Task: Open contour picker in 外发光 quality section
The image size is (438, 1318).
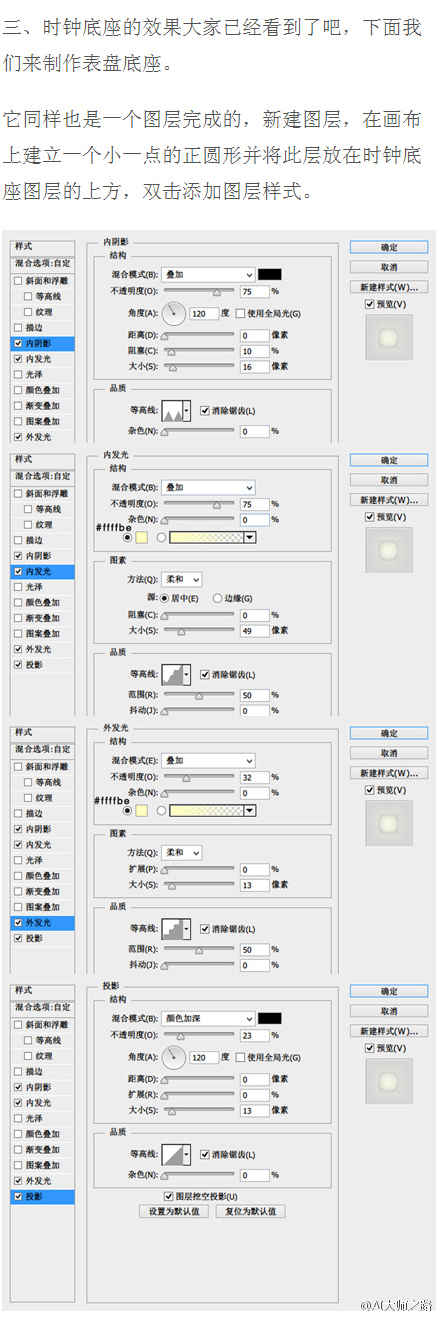Action: (x=176, y=930)
